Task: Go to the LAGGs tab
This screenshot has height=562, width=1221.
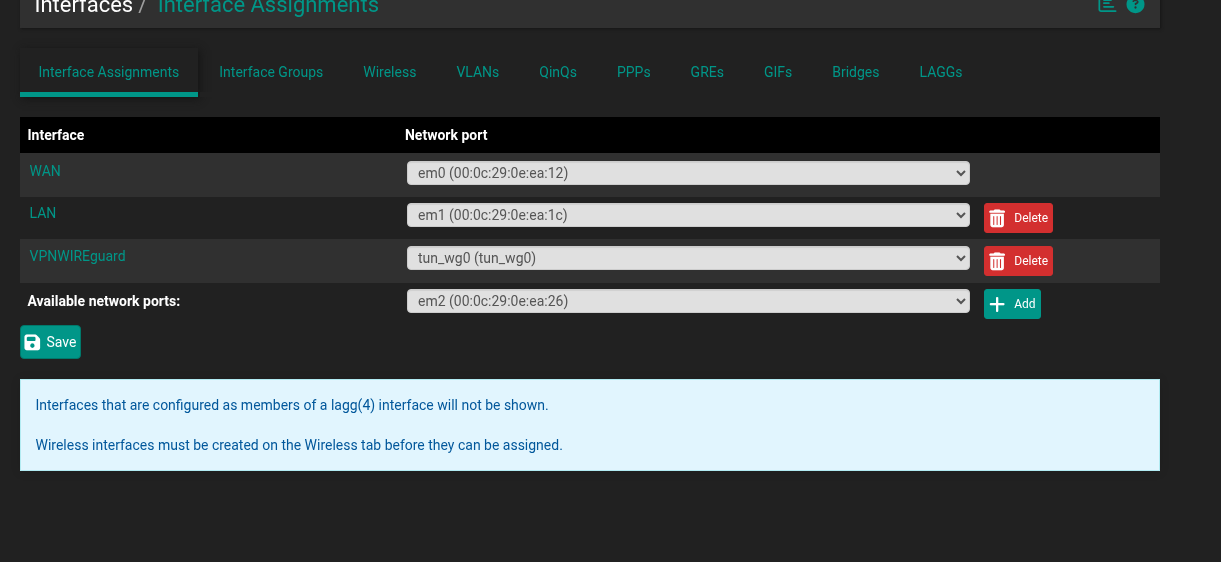Action: tap(941, 72)
